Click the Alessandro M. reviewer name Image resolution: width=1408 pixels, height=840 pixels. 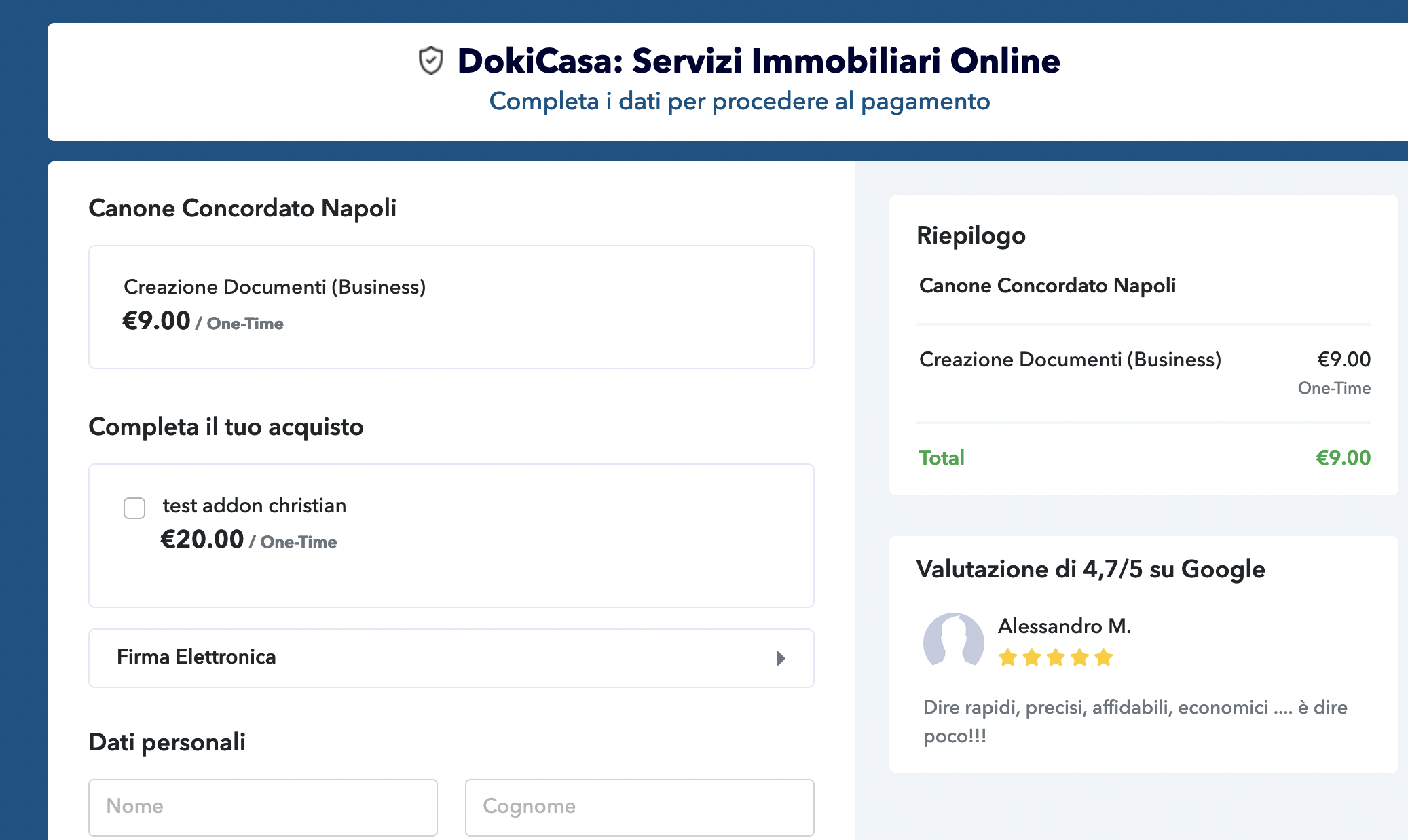[x=1064, y=626]
